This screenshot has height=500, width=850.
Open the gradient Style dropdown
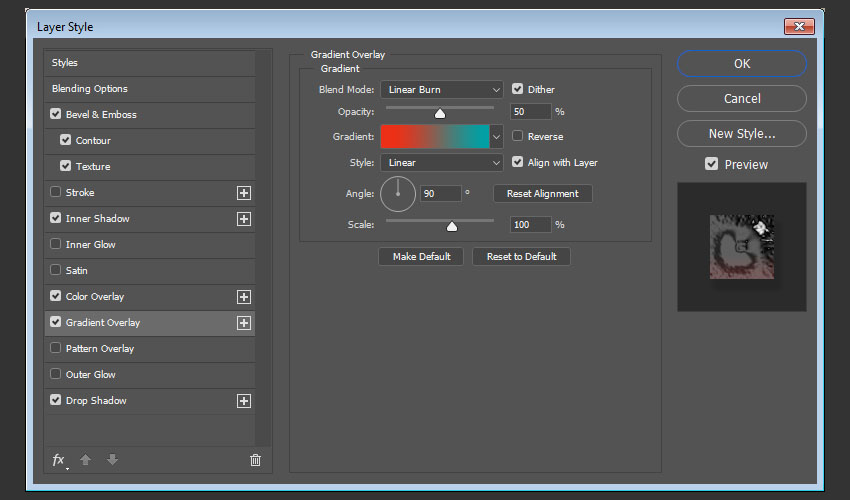pyautogui.click(x=441, y=163)
